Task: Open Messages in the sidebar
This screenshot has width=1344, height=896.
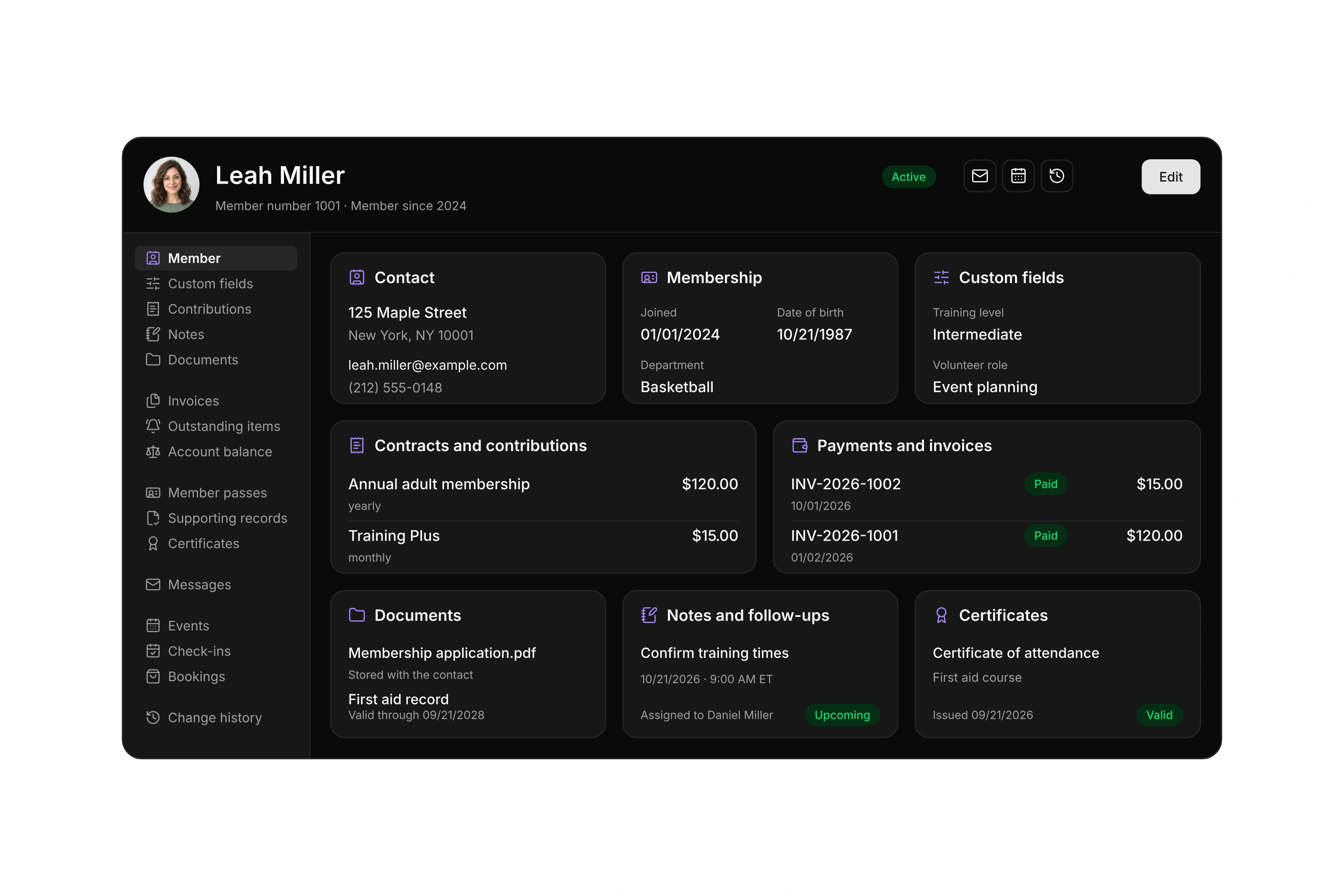Action: [216, 584]
